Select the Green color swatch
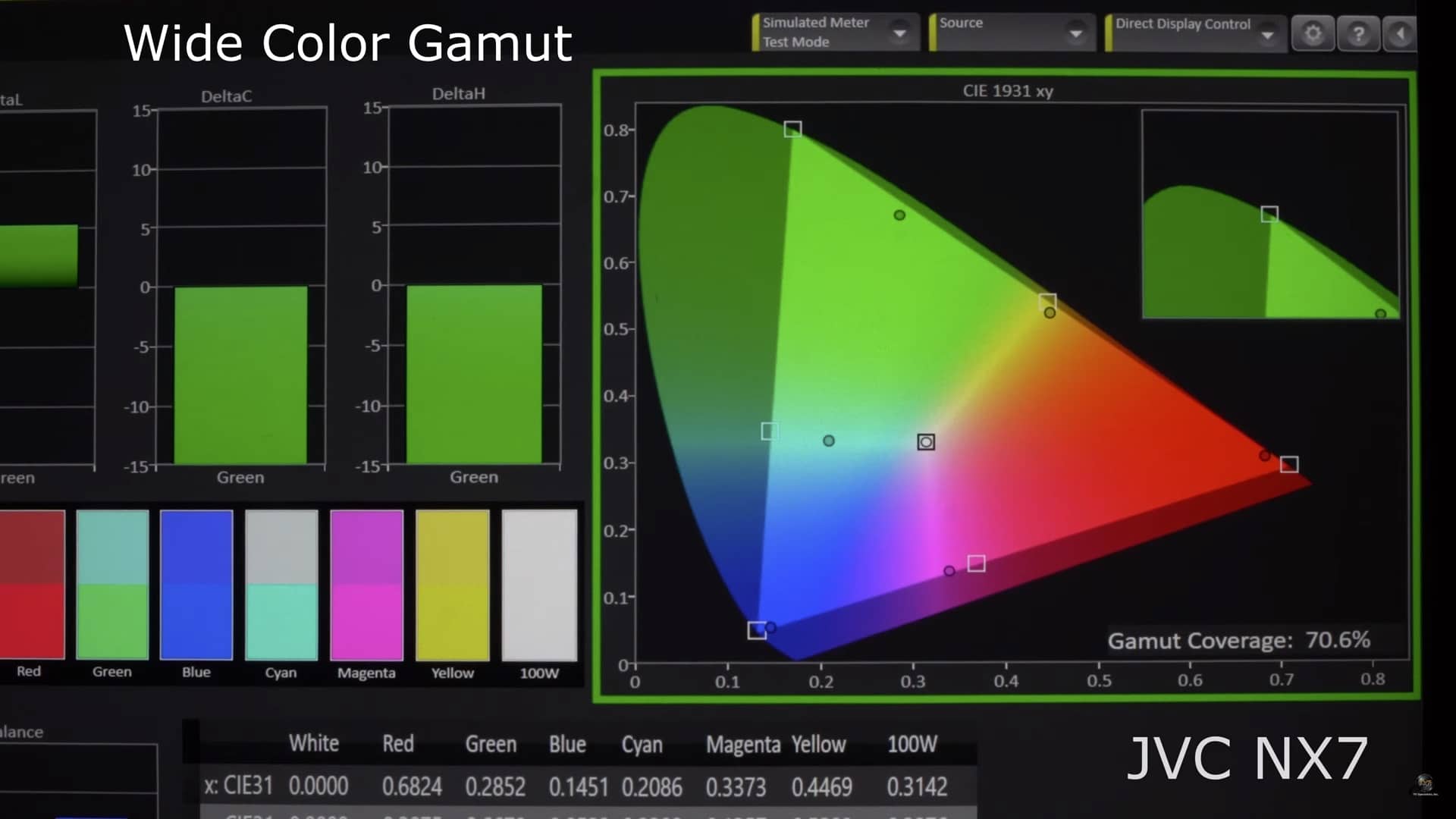1456x819 pixels. pyautogui.click(x=112, y=585)
